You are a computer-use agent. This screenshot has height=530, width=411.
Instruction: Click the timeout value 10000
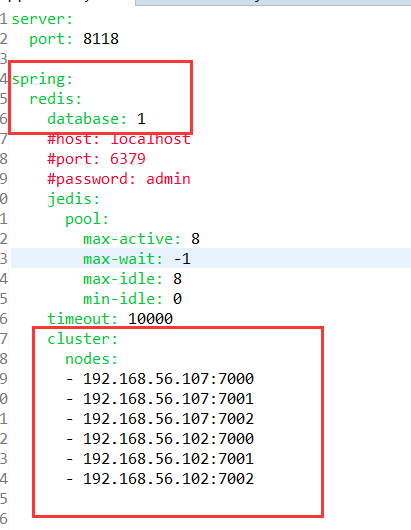click(150, 318)
